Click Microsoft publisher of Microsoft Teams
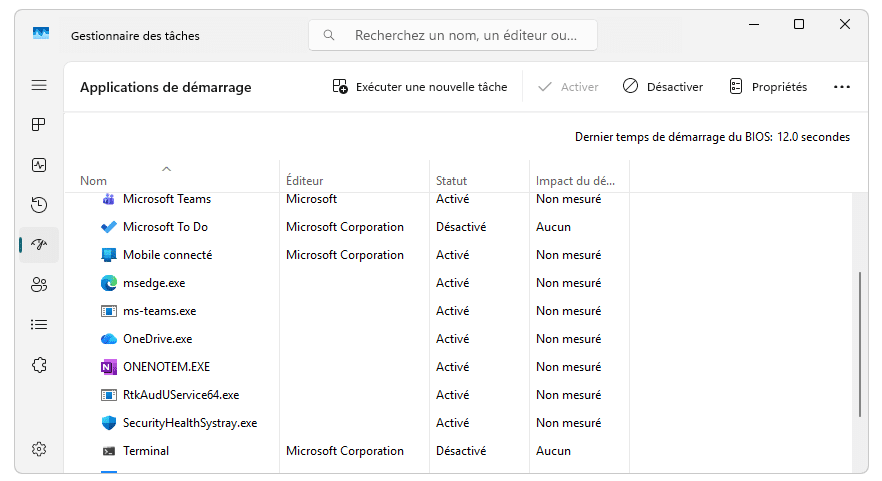The image size is (882, 481). [x=311, y=199]
